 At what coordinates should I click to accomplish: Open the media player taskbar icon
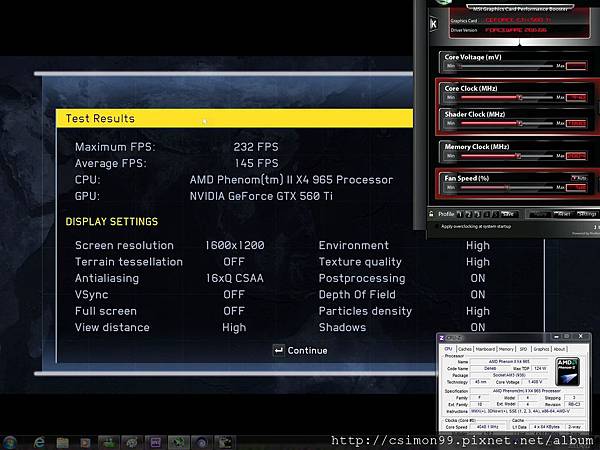(x=85, y=443)
